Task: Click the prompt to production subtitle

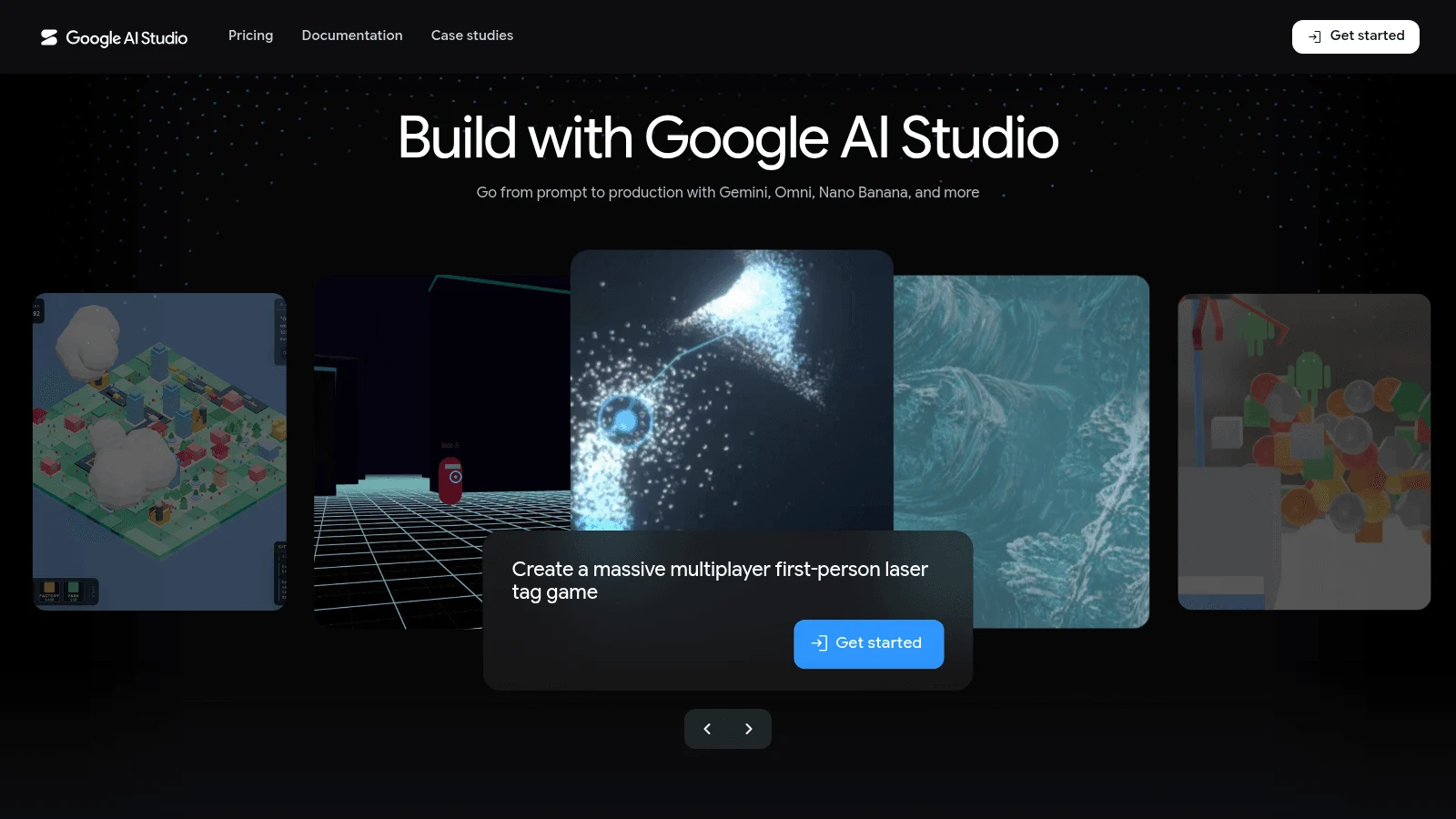Action: click(728, 192)
